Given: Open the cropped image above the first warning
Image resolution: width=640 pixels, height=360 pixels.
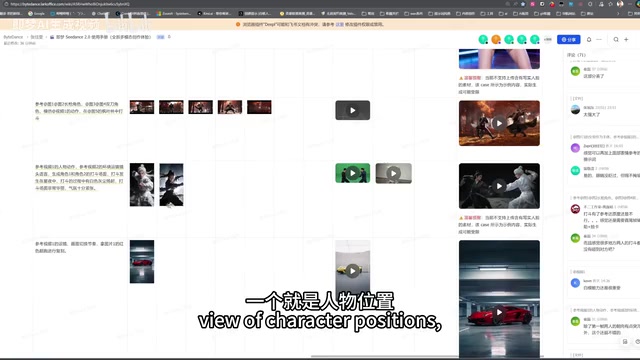Looking at the screenshot, I should coord(499,59).
